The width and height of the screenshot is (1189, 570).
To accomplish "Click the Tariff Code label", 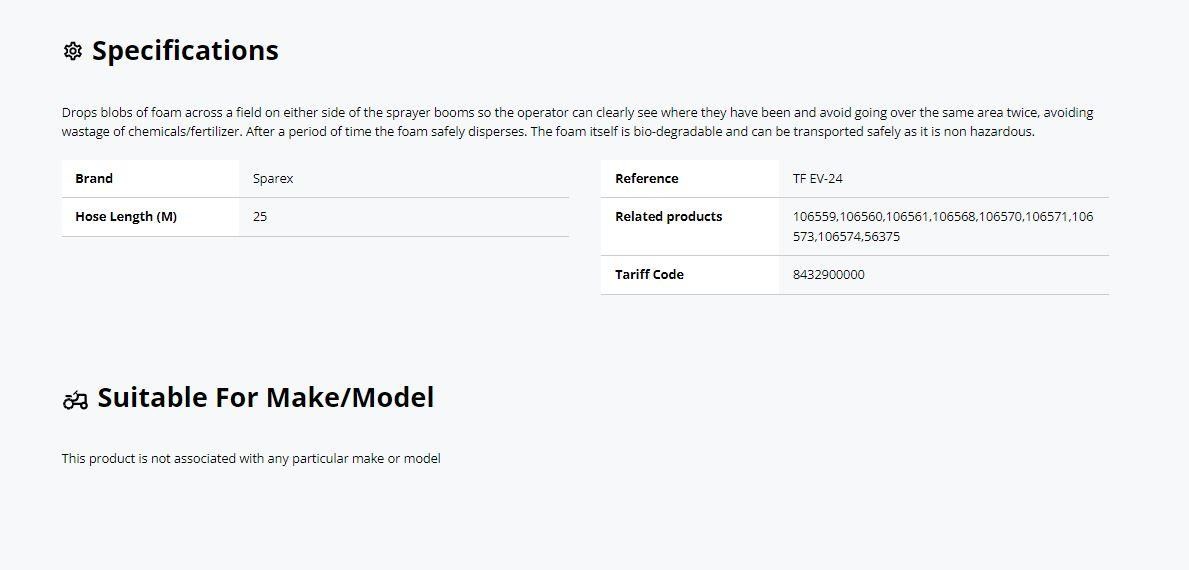I will tap(649, 274).
